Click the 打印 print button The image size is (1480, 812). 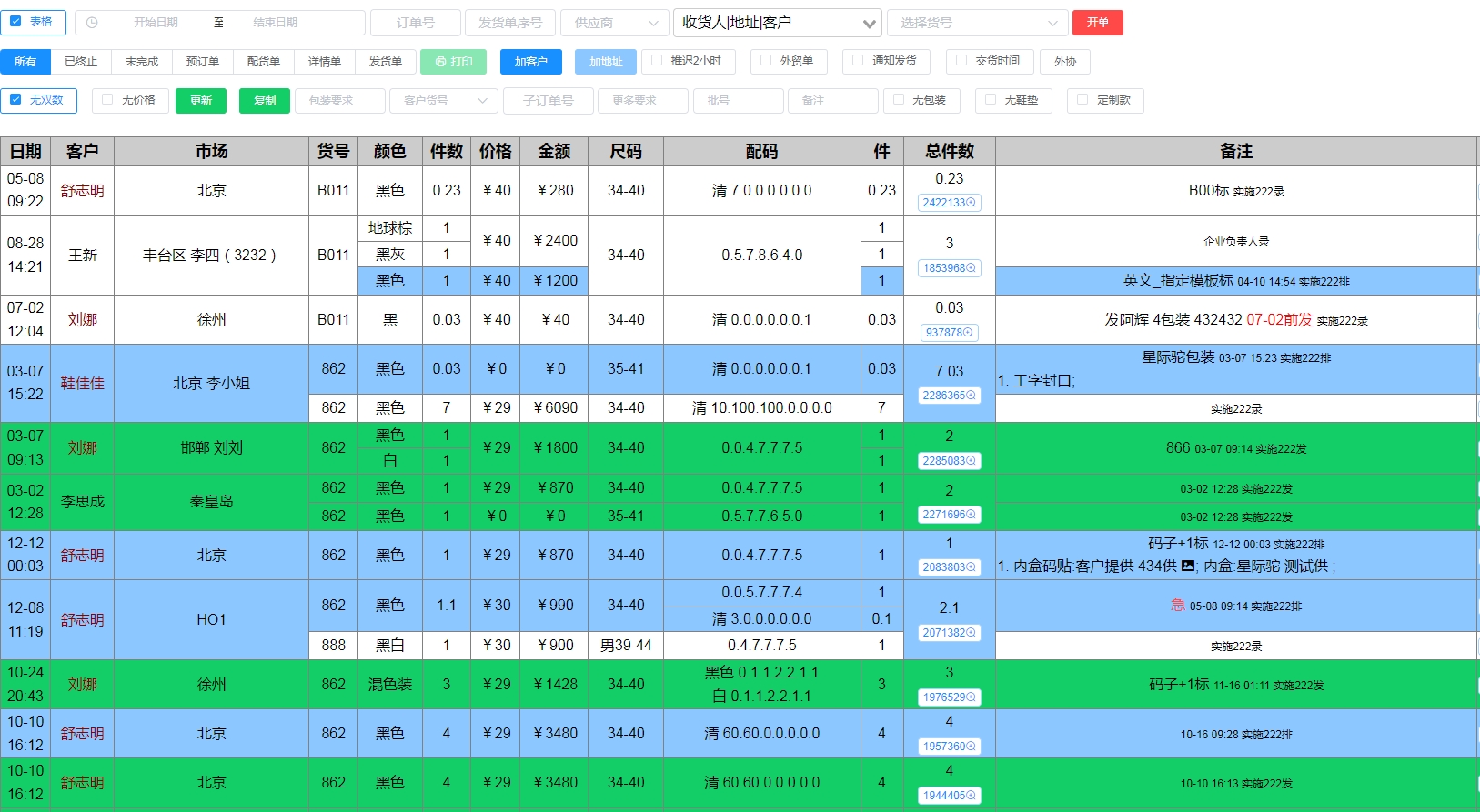[454, 62]
